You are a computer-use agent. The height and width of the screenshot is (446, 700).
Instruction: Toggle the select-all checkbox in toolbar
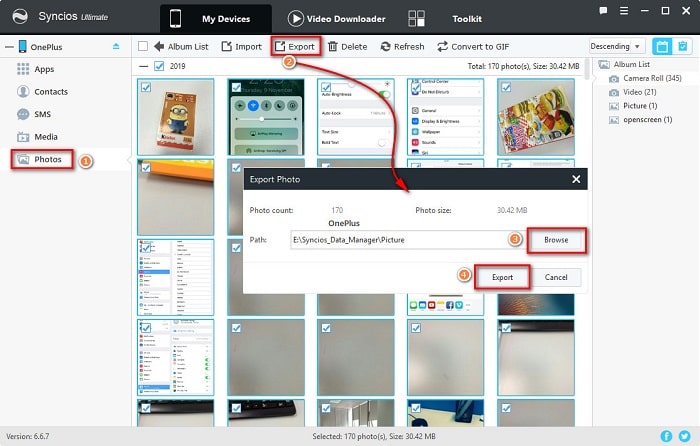point(143,46)
